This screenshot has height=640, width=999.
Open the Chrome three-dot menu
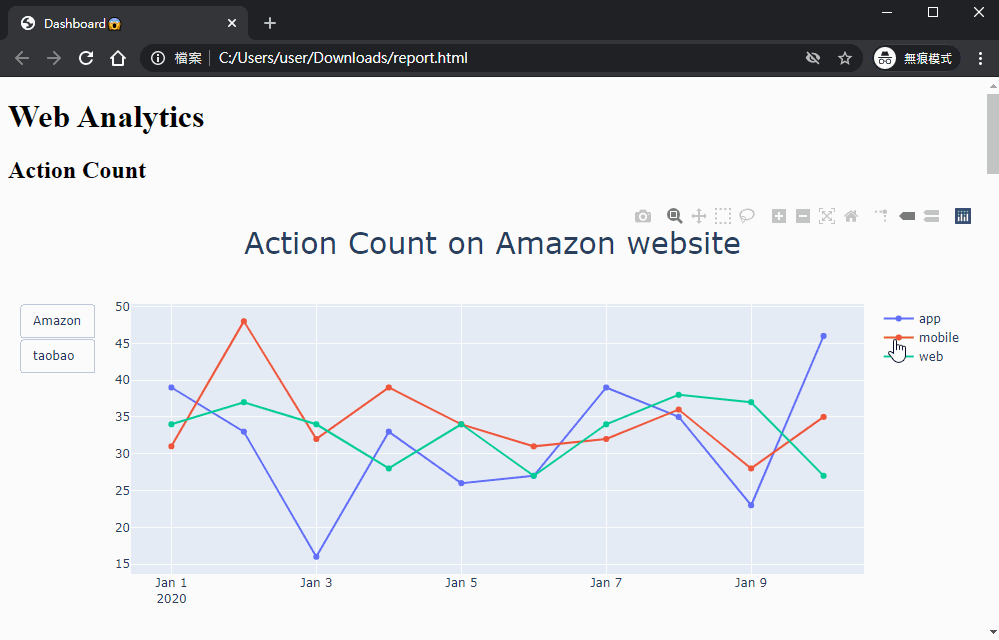[x=981, y=59]
